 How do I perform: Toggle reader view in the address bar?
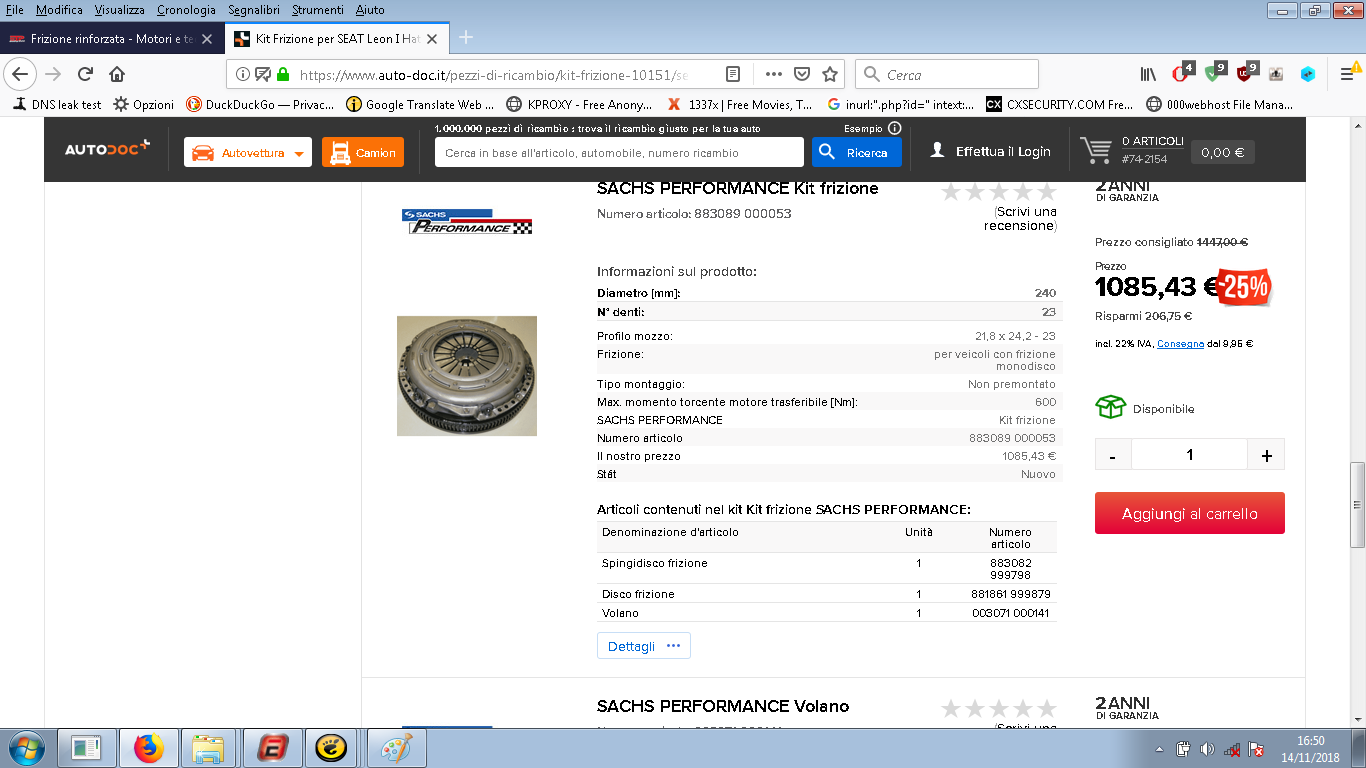click(733, 74)
